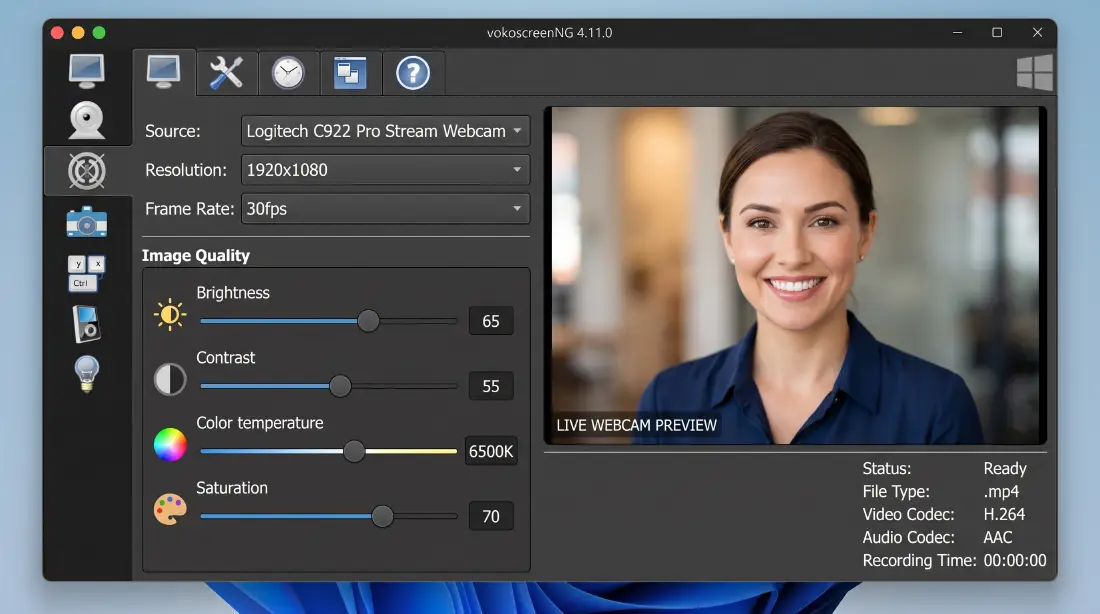Open the snapshot camera sidebar icon
Image resolution: width=1100 pixels, height=614 pixels.
(87, 222)
